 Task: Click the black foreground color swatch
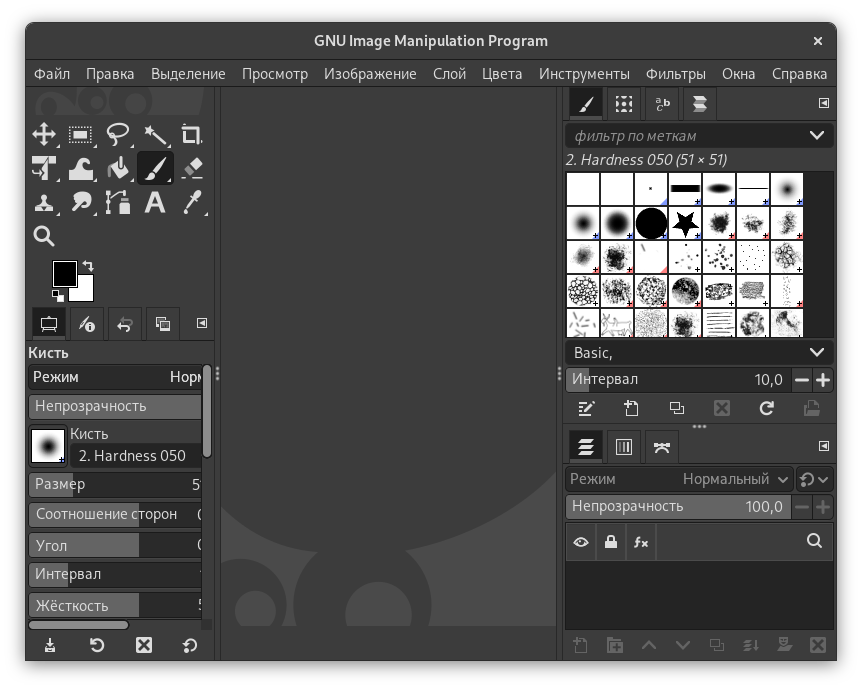64,273
